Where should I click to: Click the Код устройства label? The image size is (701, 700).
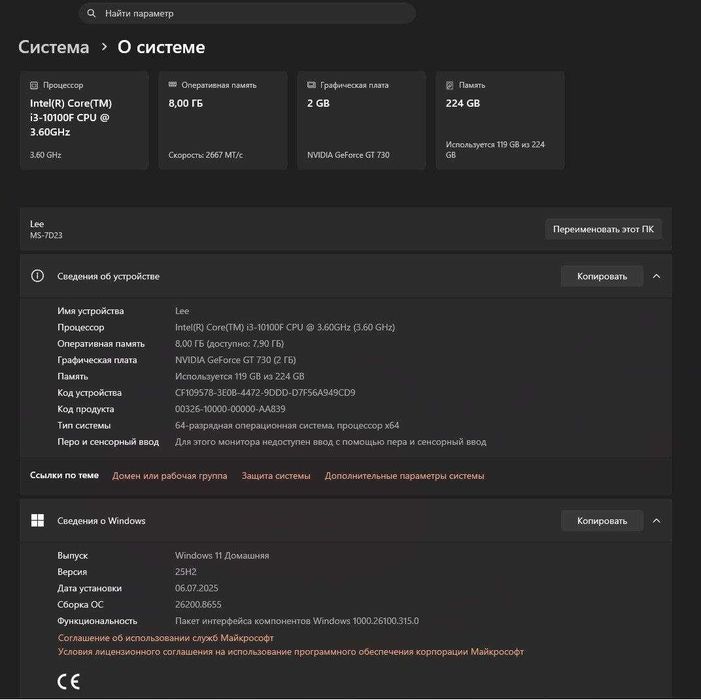pos(89,392)
